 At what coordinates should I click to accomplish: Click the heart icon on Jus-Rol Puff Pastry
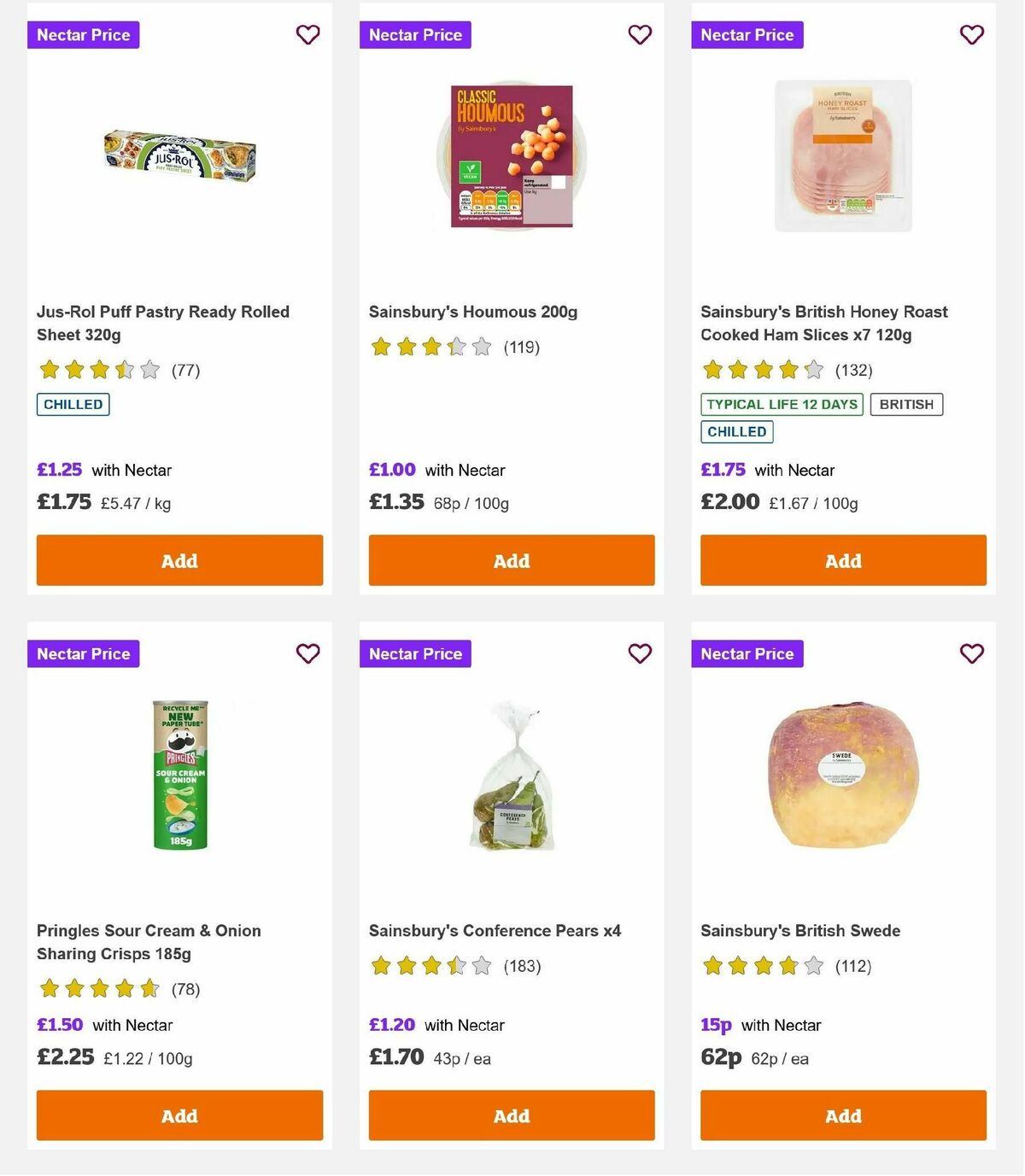tap(307, 35)
